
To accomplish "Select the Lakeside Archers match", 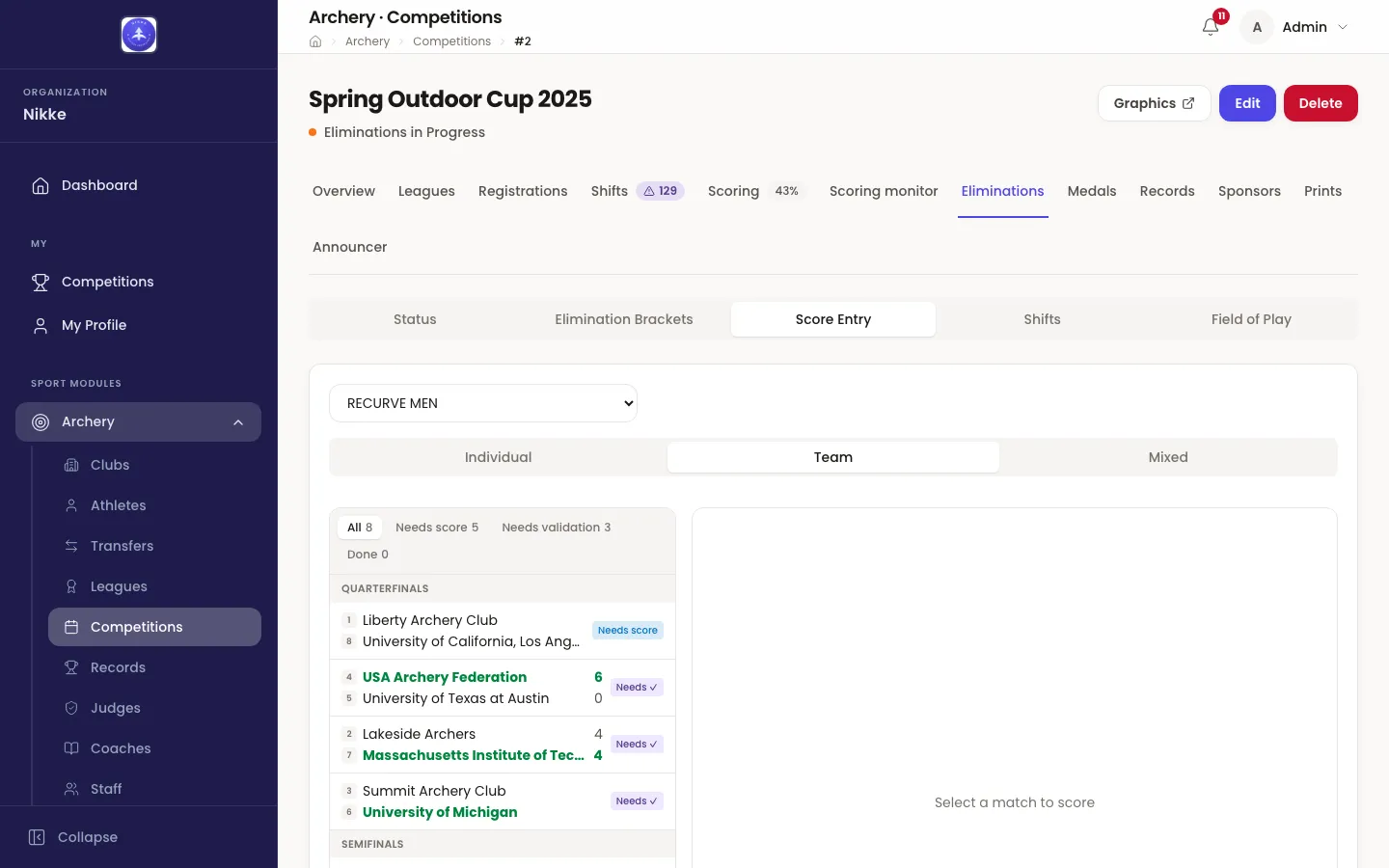I will [503, 745].
